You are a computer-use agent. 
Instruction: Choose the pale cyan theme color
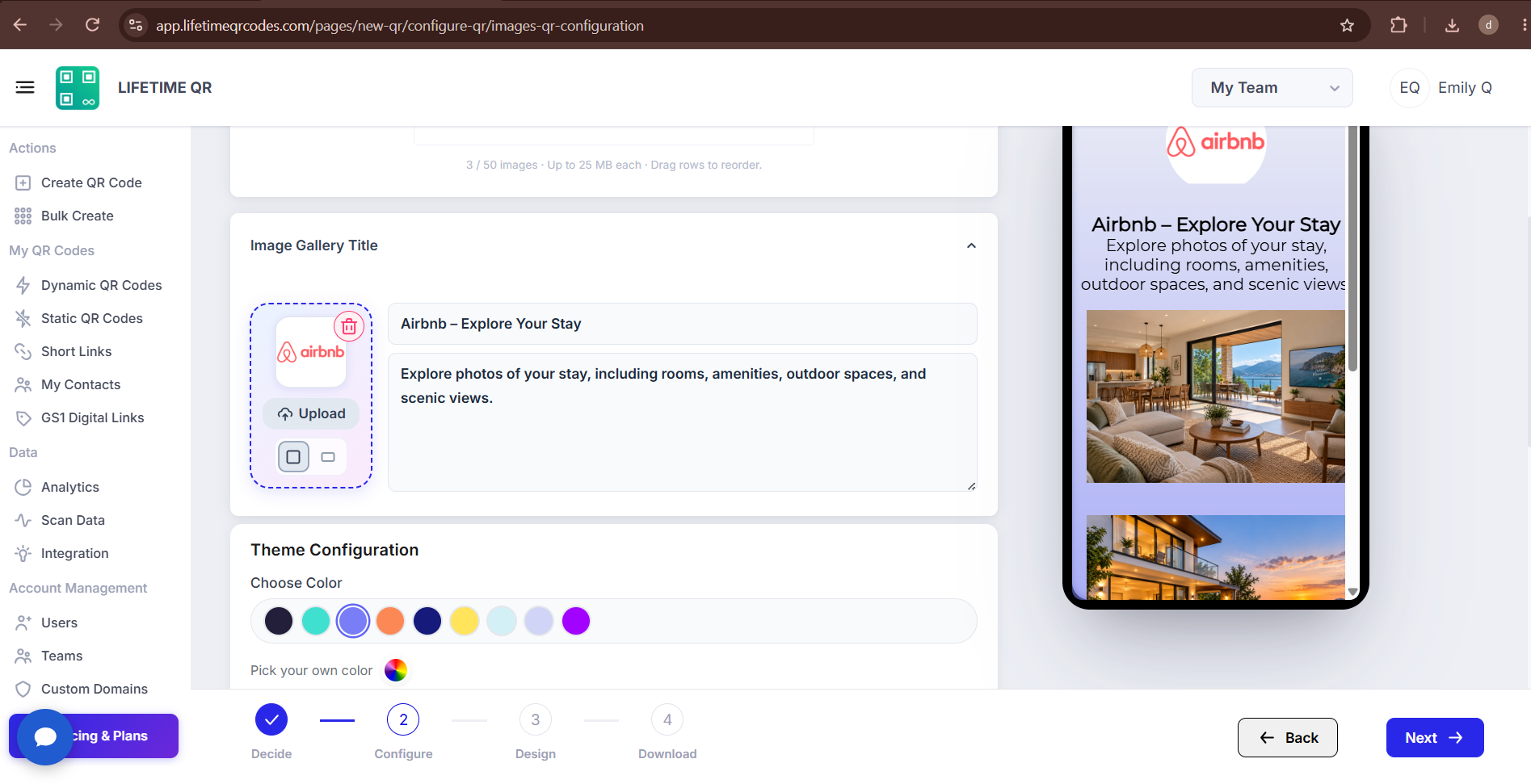point(502,621)
